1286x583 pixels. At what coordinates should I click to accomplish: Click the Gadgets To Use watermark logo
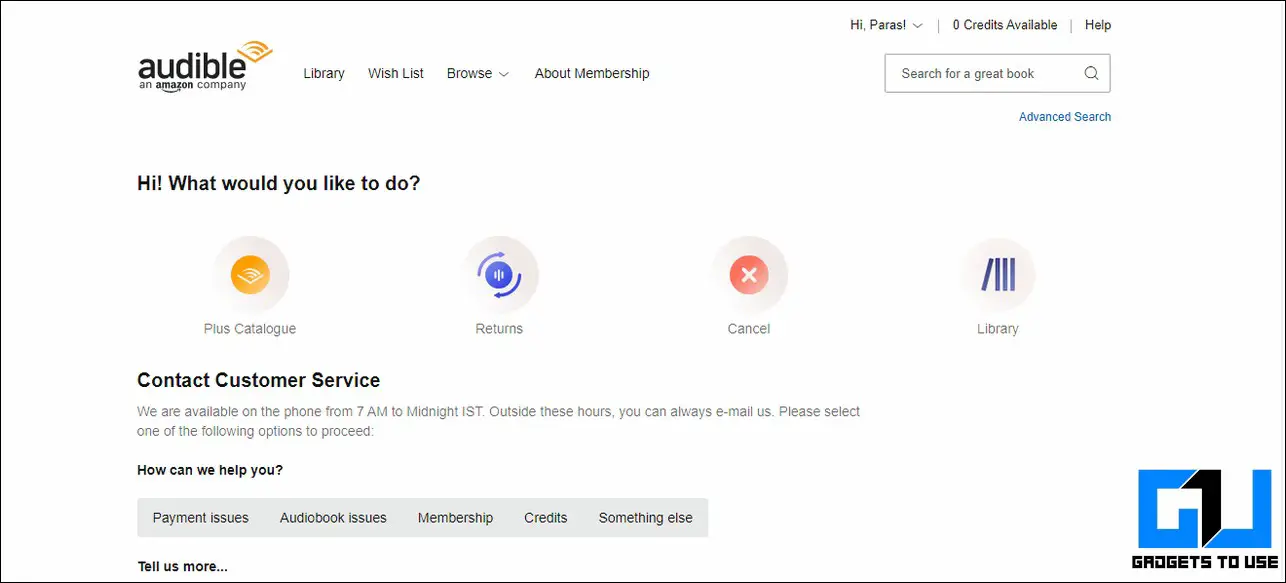pos(1205,519)
